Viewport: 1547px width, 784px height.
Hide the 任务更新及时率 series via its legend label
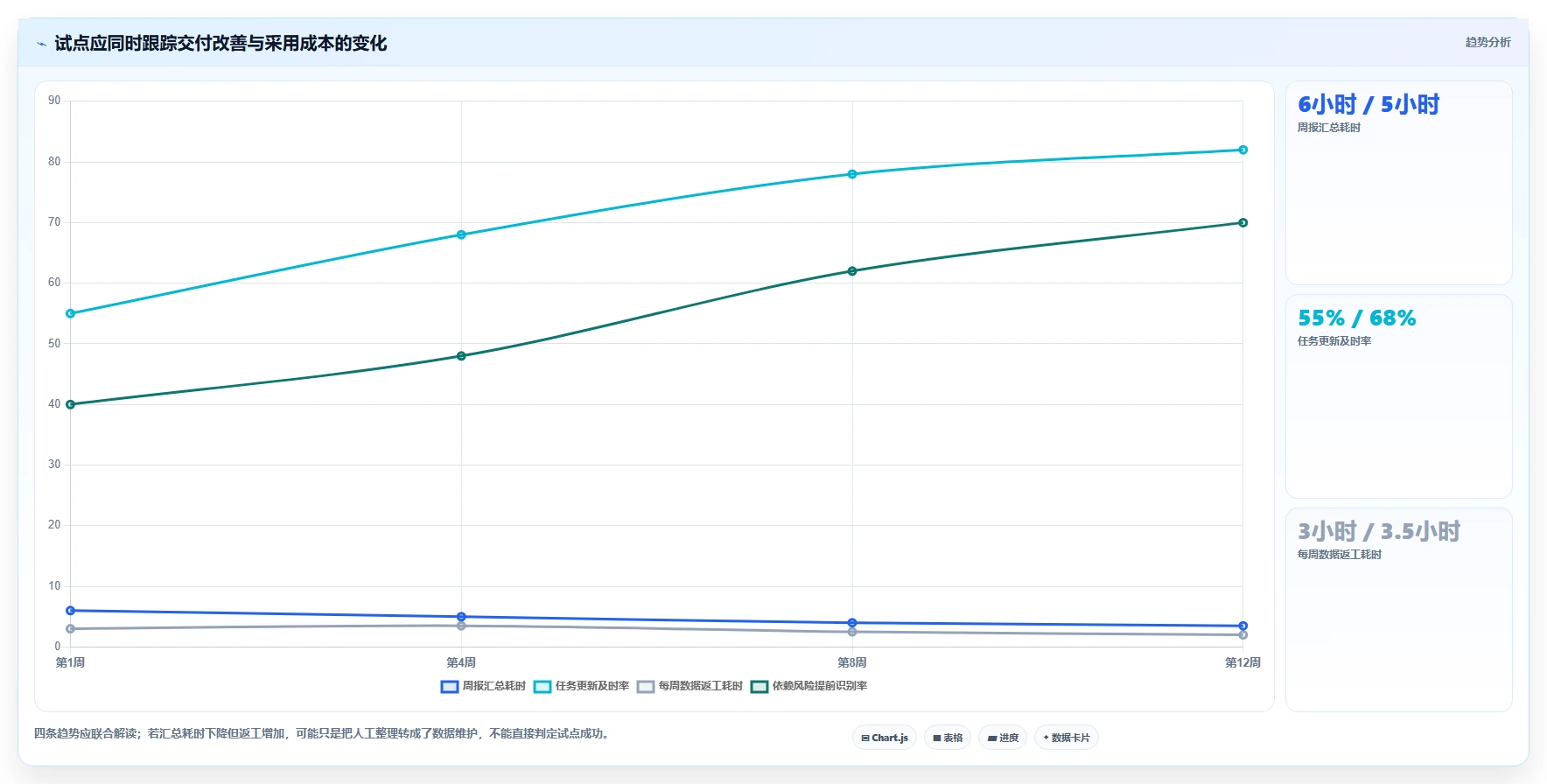point(592,686)
